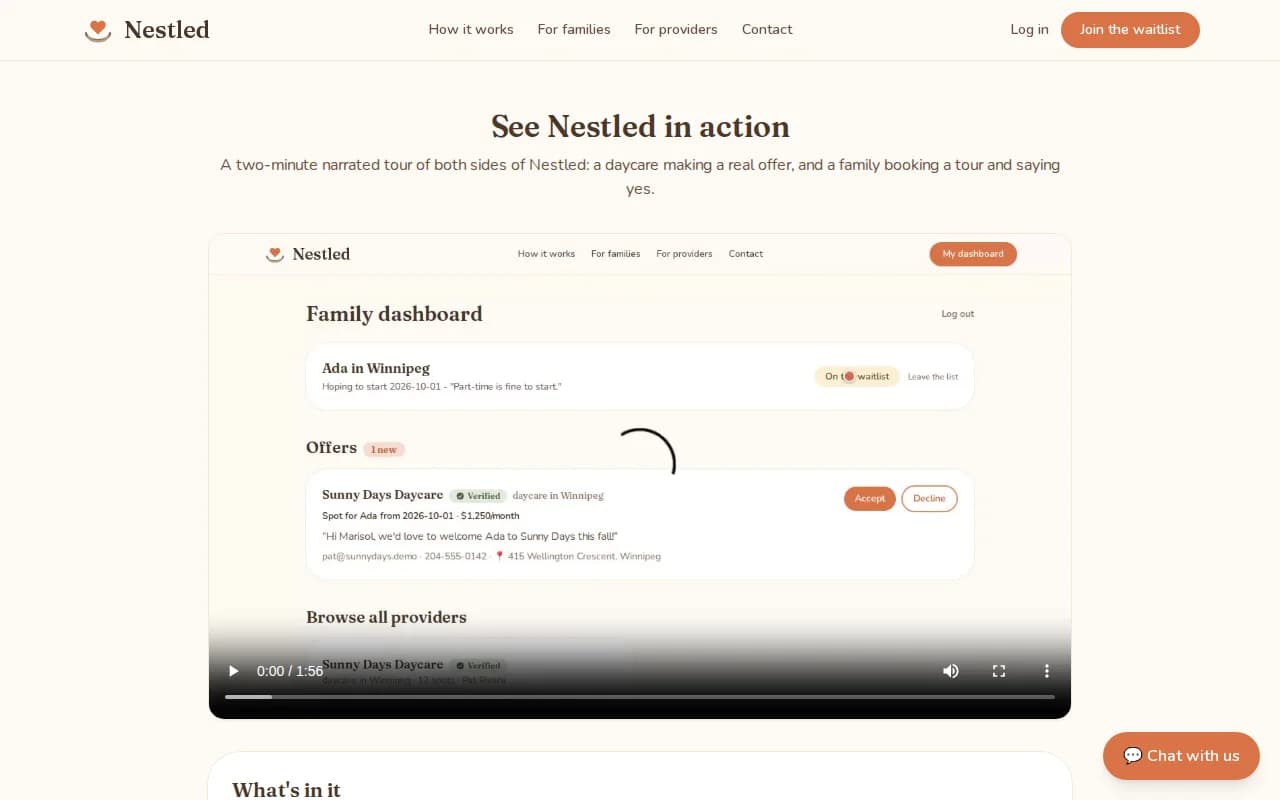Click the chat bubble icon
Screen dimensions: 1280x800
(x=1133, y=756)
